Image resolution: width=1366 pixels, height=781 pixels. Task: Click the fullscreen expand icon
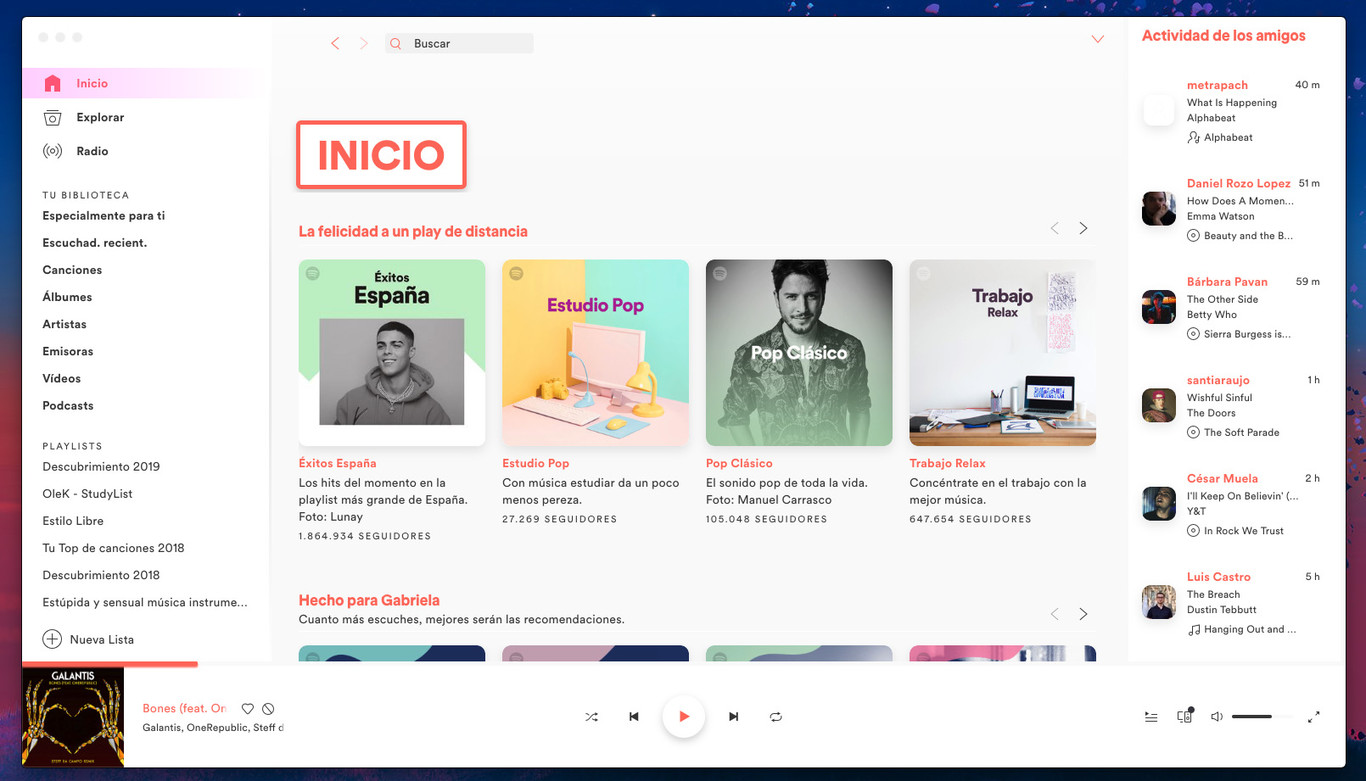(1314, 717)
